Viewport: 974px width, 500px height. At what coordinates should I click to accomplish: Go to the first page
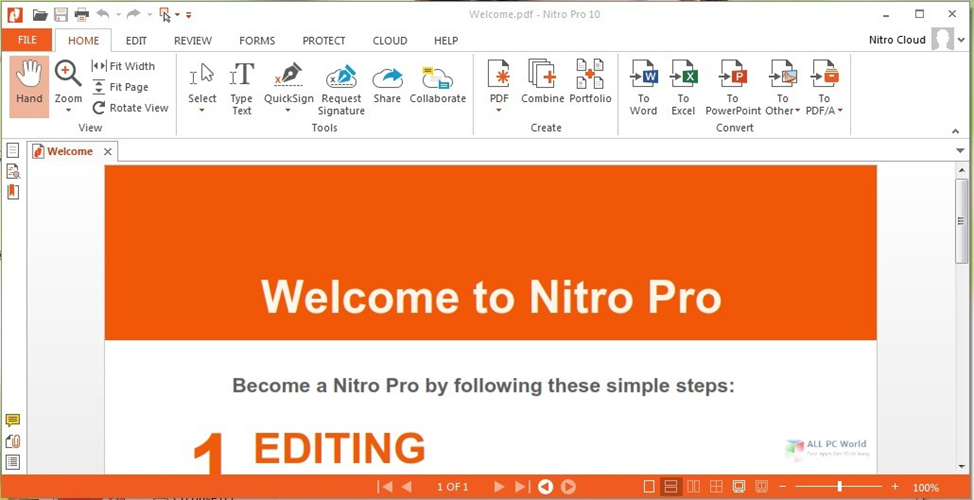click(385, 487)
